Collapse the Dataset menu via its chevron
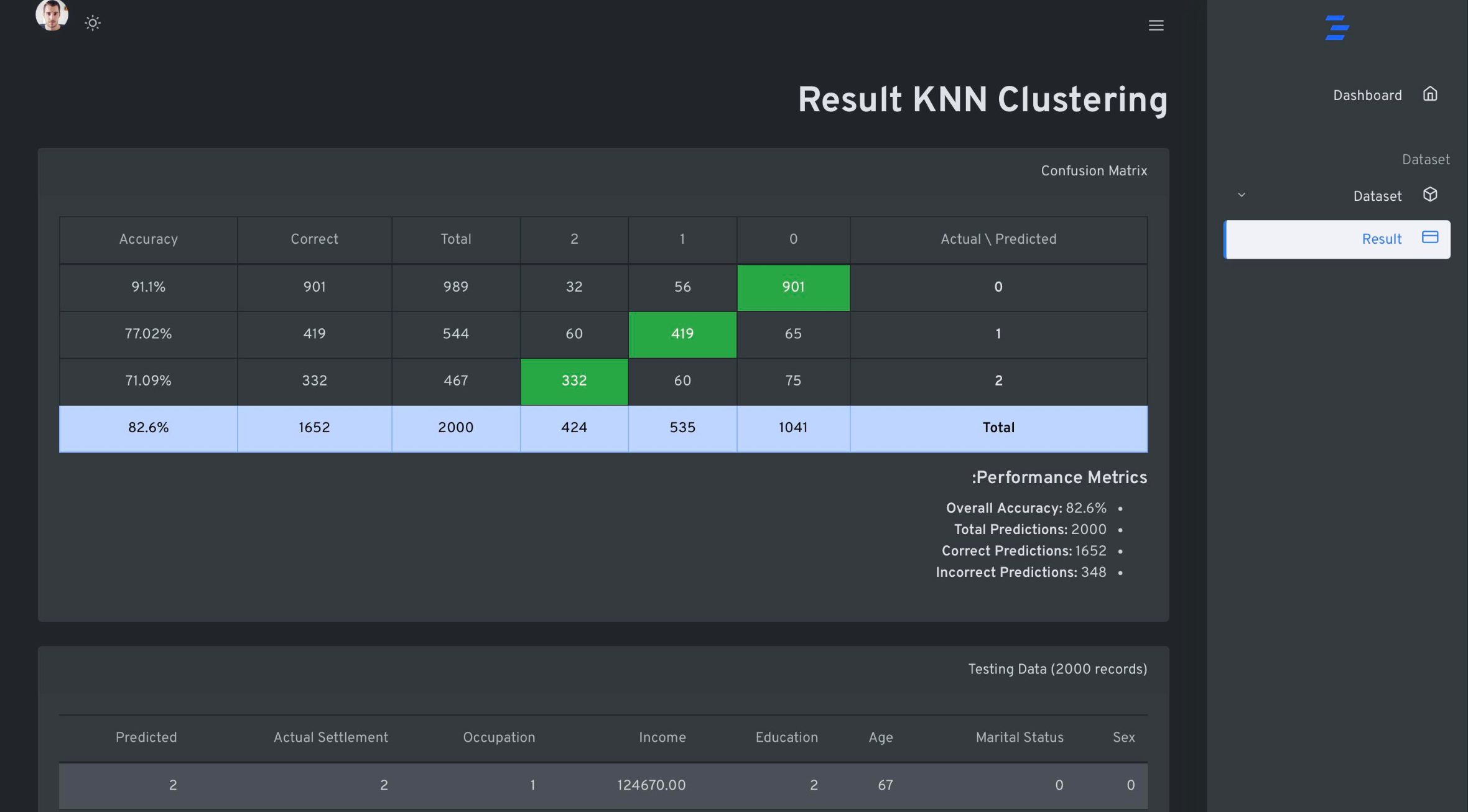1468x812 pixels. 1242,195
